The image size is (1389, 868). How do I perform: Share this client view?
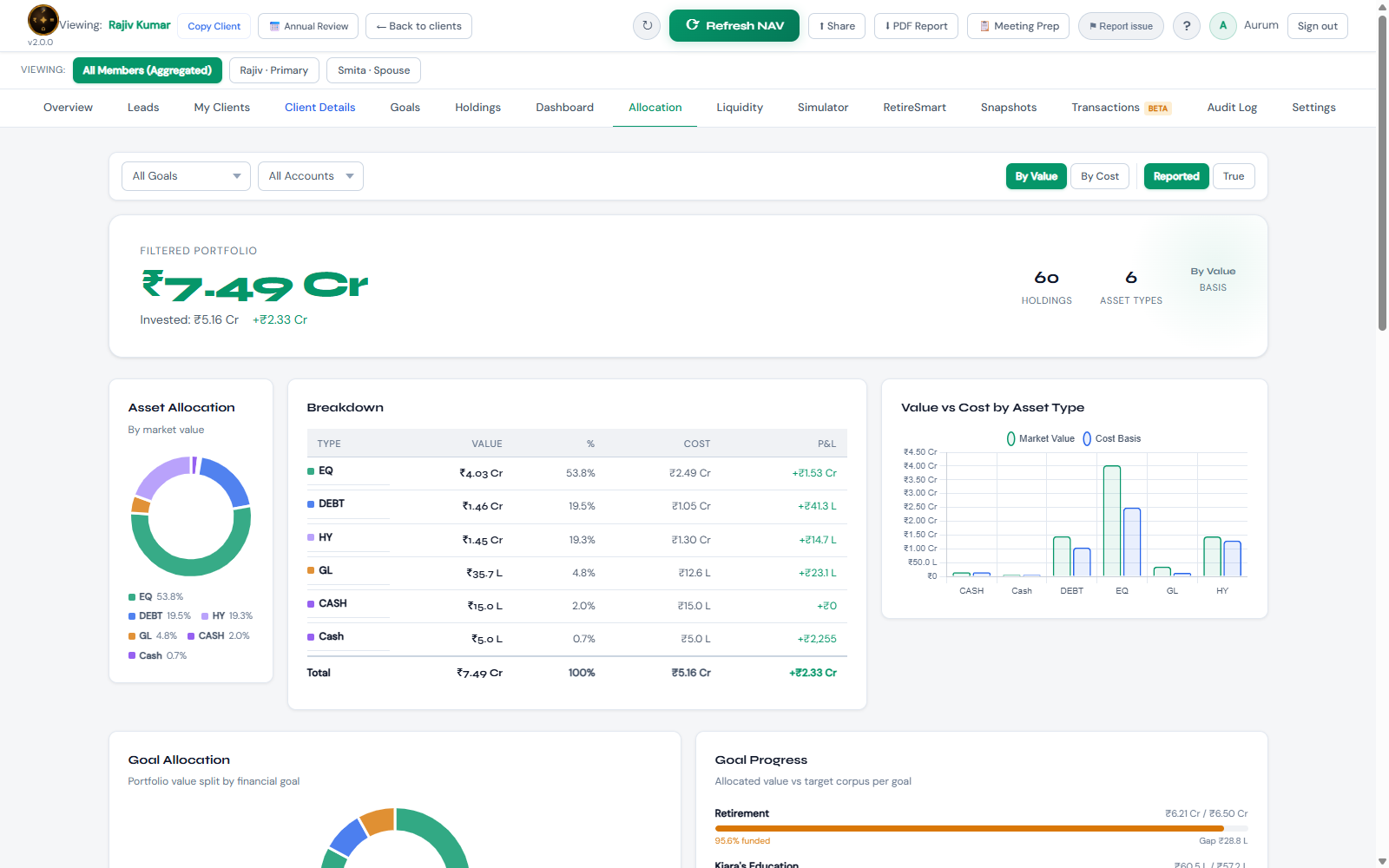pyautogui.click(x=838, y=26)
